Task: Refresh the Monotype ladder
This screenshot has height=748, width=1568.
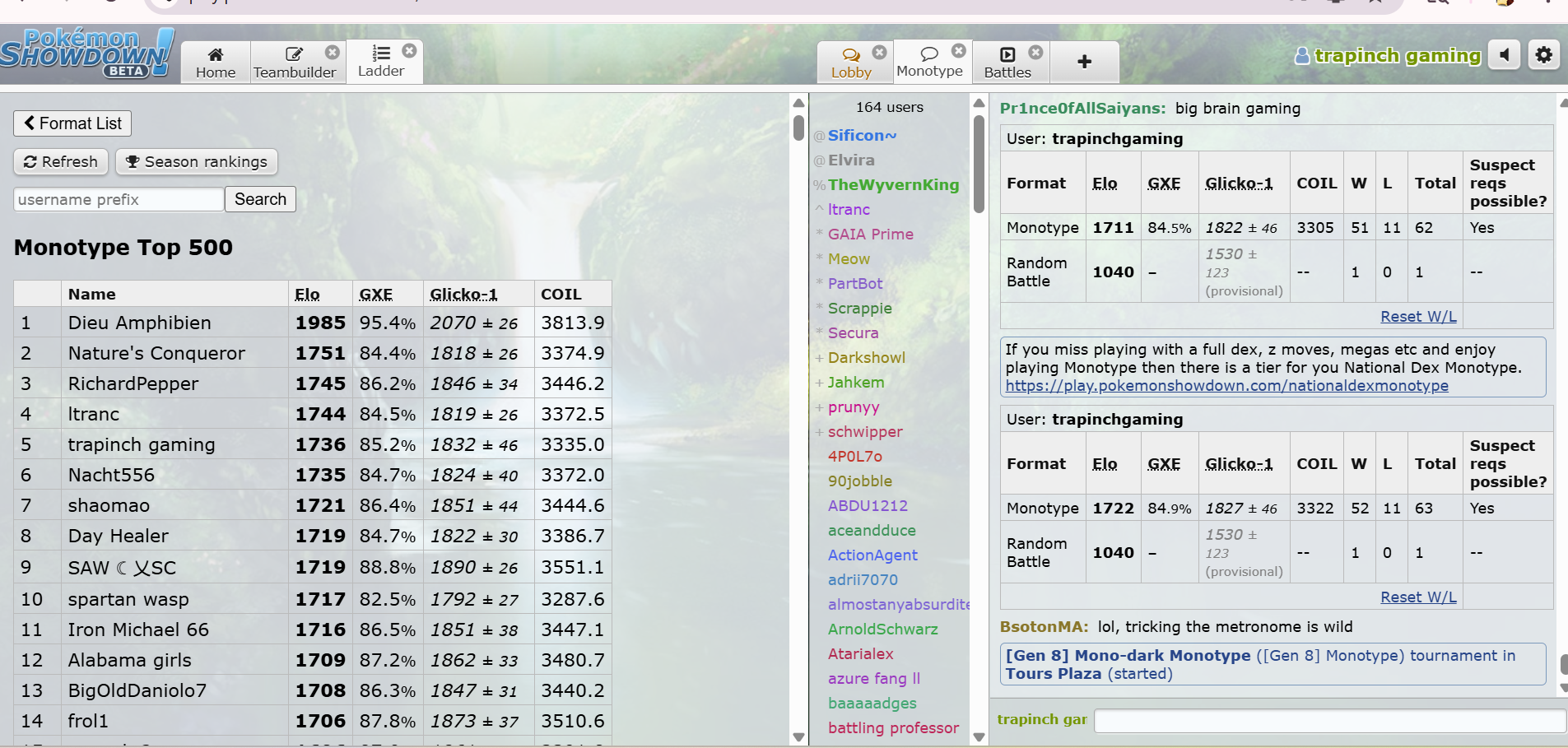Action: [x=61, y=162]
